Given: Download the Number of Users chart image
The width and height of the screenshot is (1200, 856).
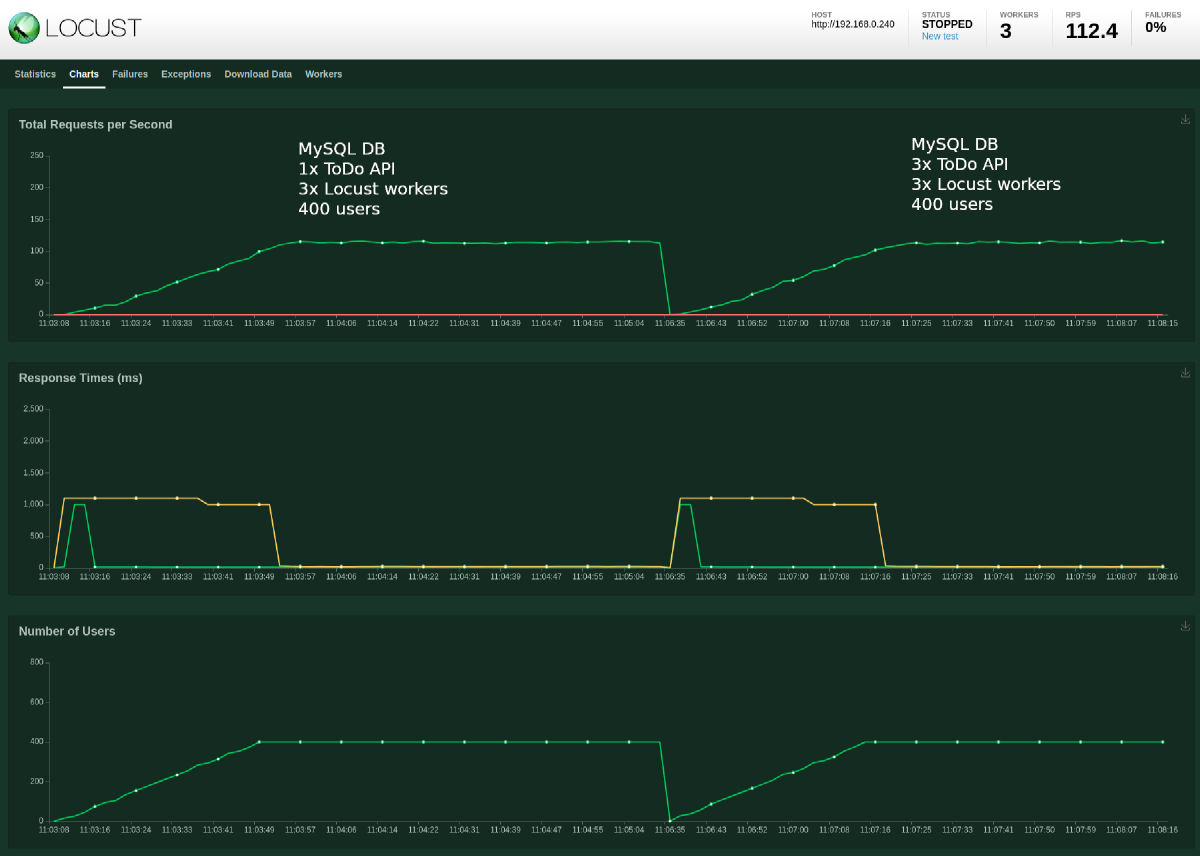Looking at the screenshot, I should point(1185,626).
